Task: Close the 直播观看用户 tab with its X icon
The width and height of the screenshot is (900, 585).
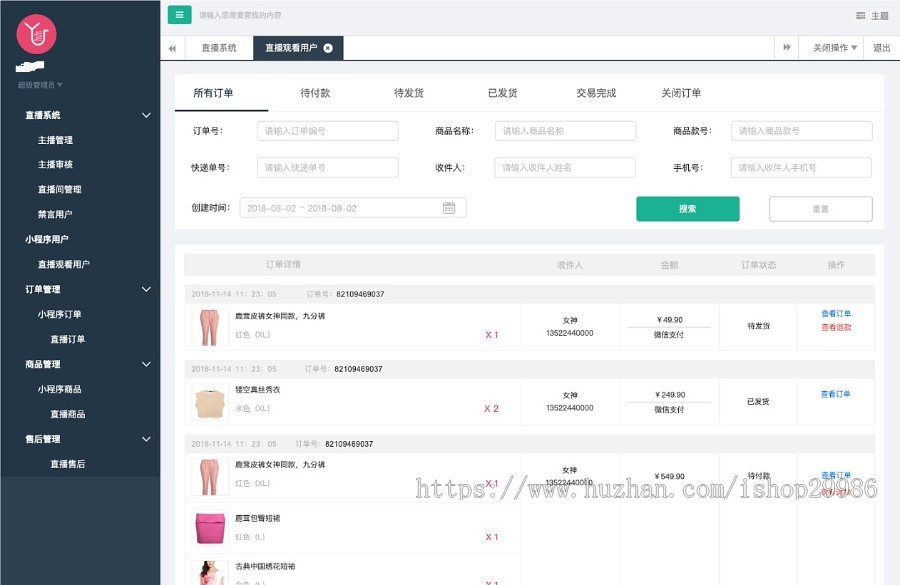Action: pyautogui.click(x=328, y=48)
